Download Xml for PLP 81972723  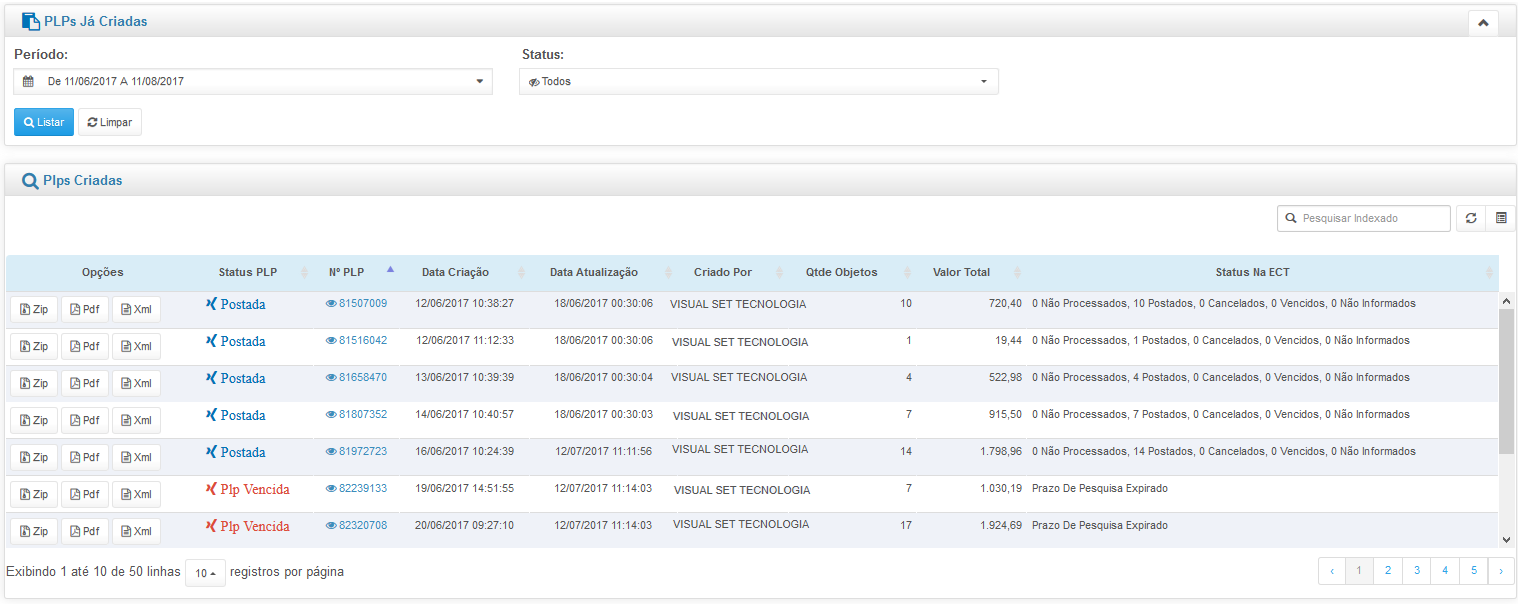click(136, 457)
